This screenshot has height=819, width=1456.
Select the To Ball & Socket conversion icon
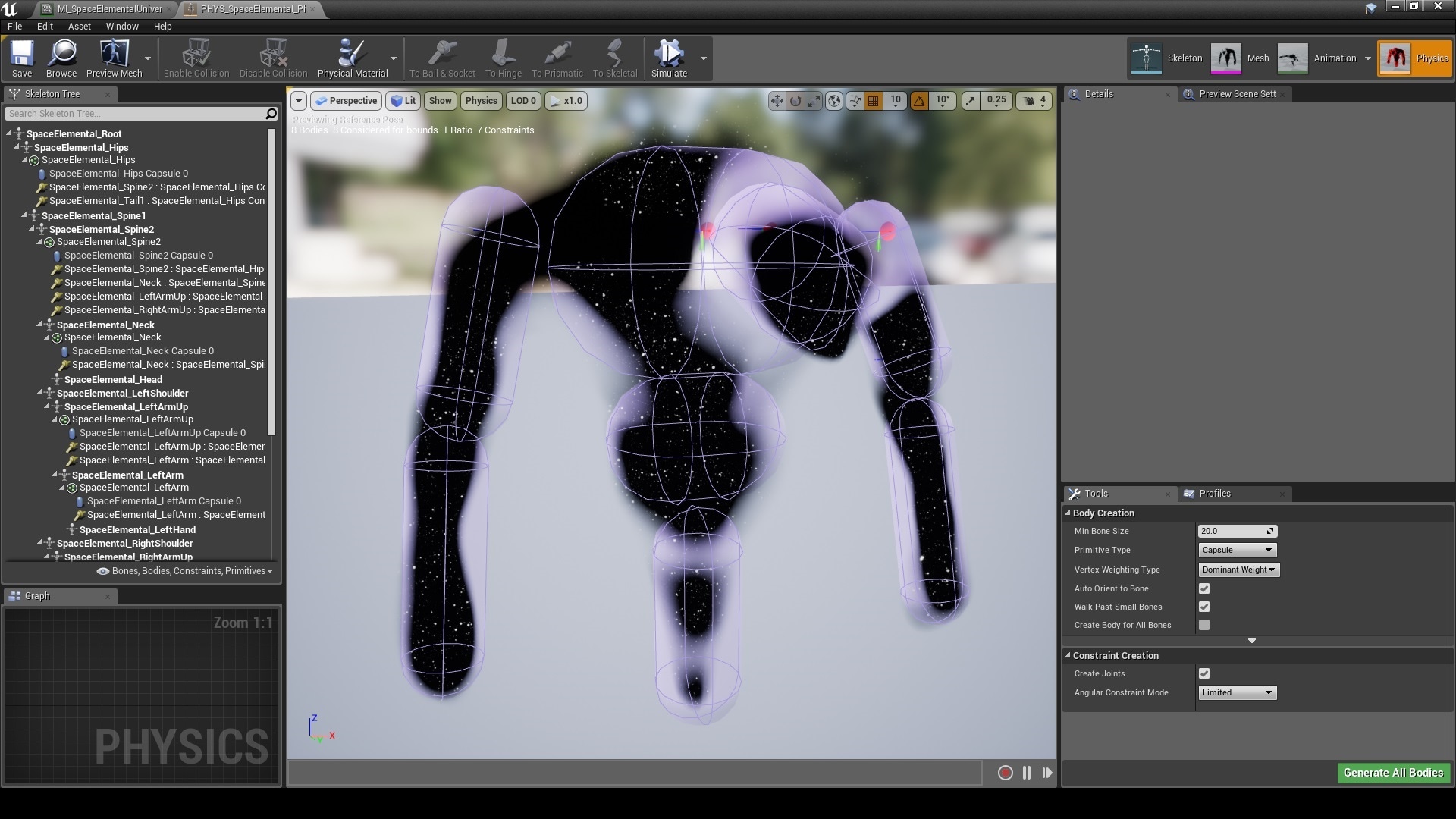click(x=443, y=57)
